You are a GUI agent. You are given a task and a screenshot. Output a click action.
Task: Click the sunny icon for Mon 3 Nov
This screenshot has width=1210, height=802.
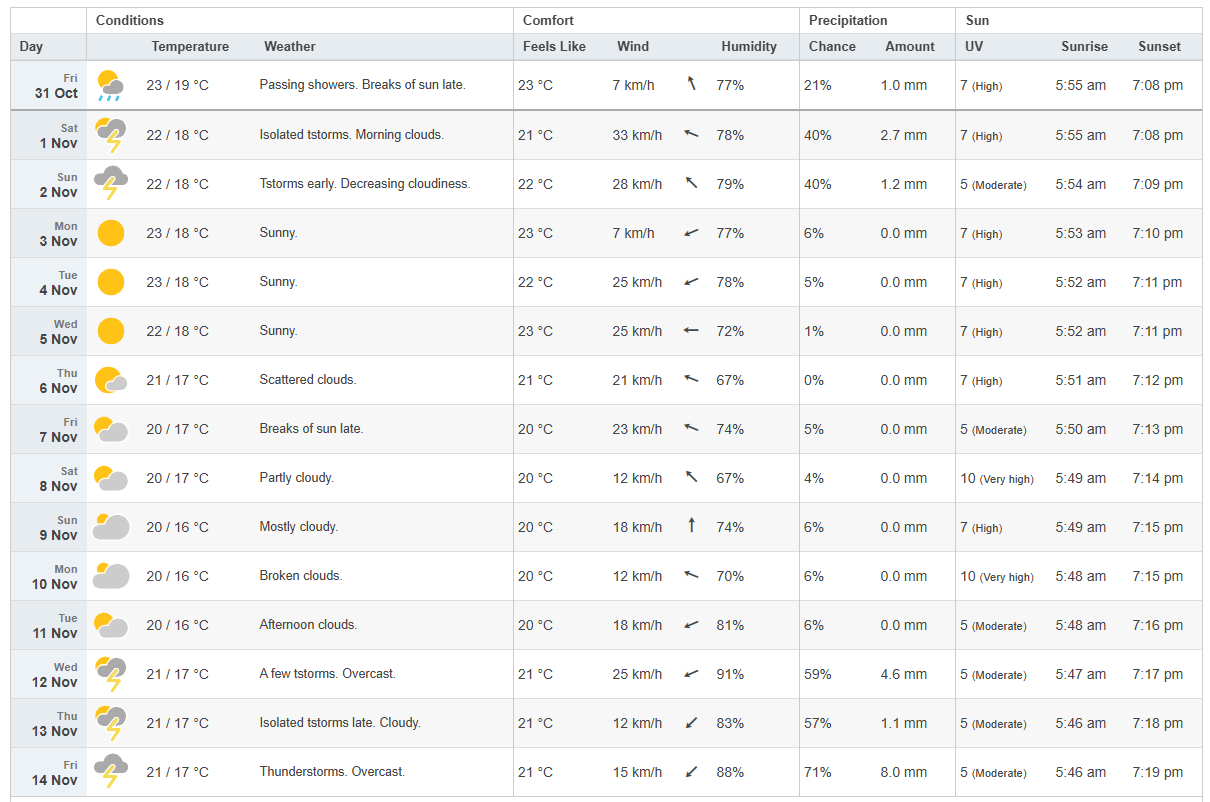110,233
